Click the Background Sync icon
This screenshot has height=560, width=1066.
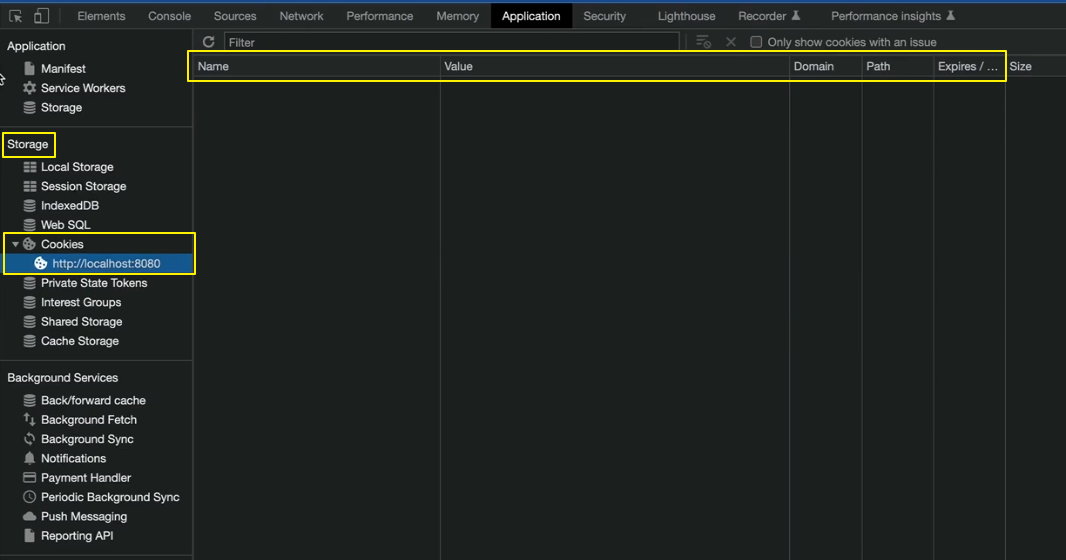[29, 439]
